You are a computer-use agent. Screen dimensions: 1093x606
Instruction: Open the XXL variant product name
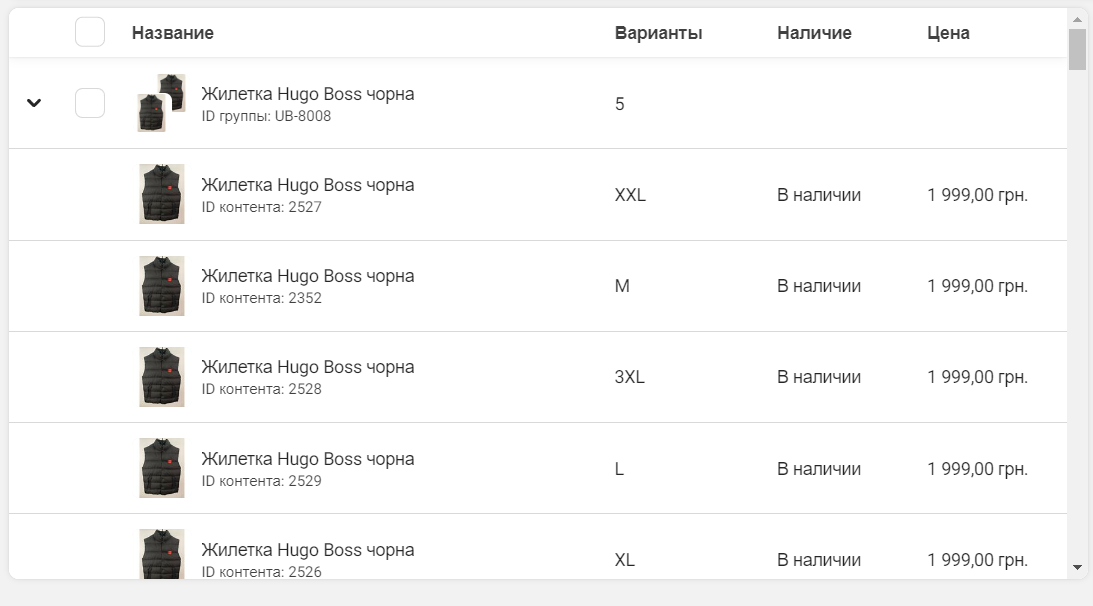click(x=307, y=185)
